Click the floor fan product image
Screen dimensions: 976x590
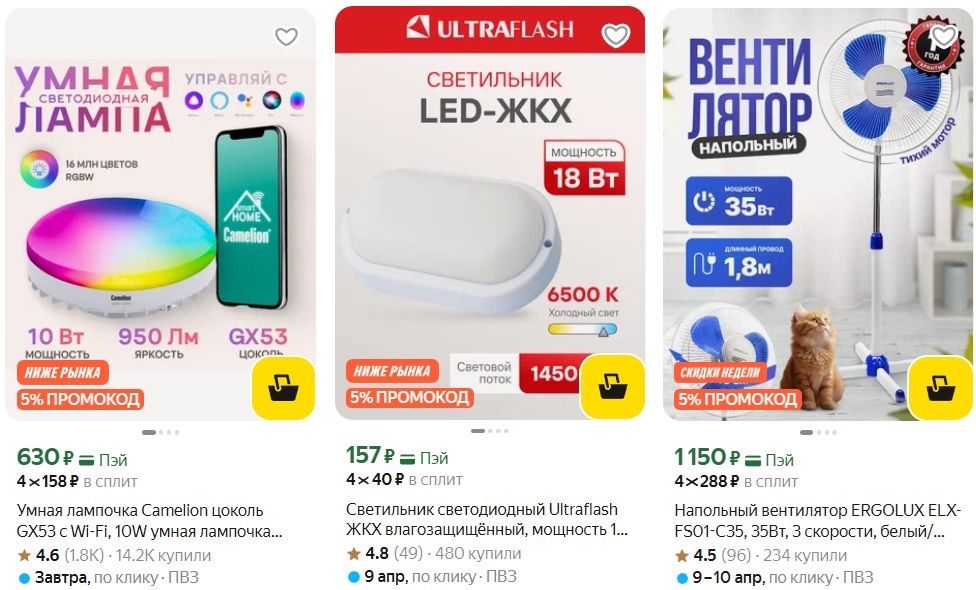click(x=818, y=214)
